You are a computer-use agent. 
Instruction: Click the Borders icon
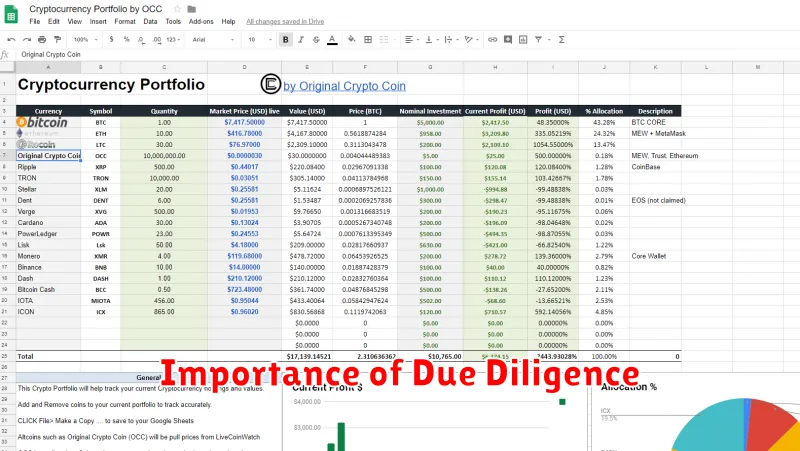pos(368,39)
